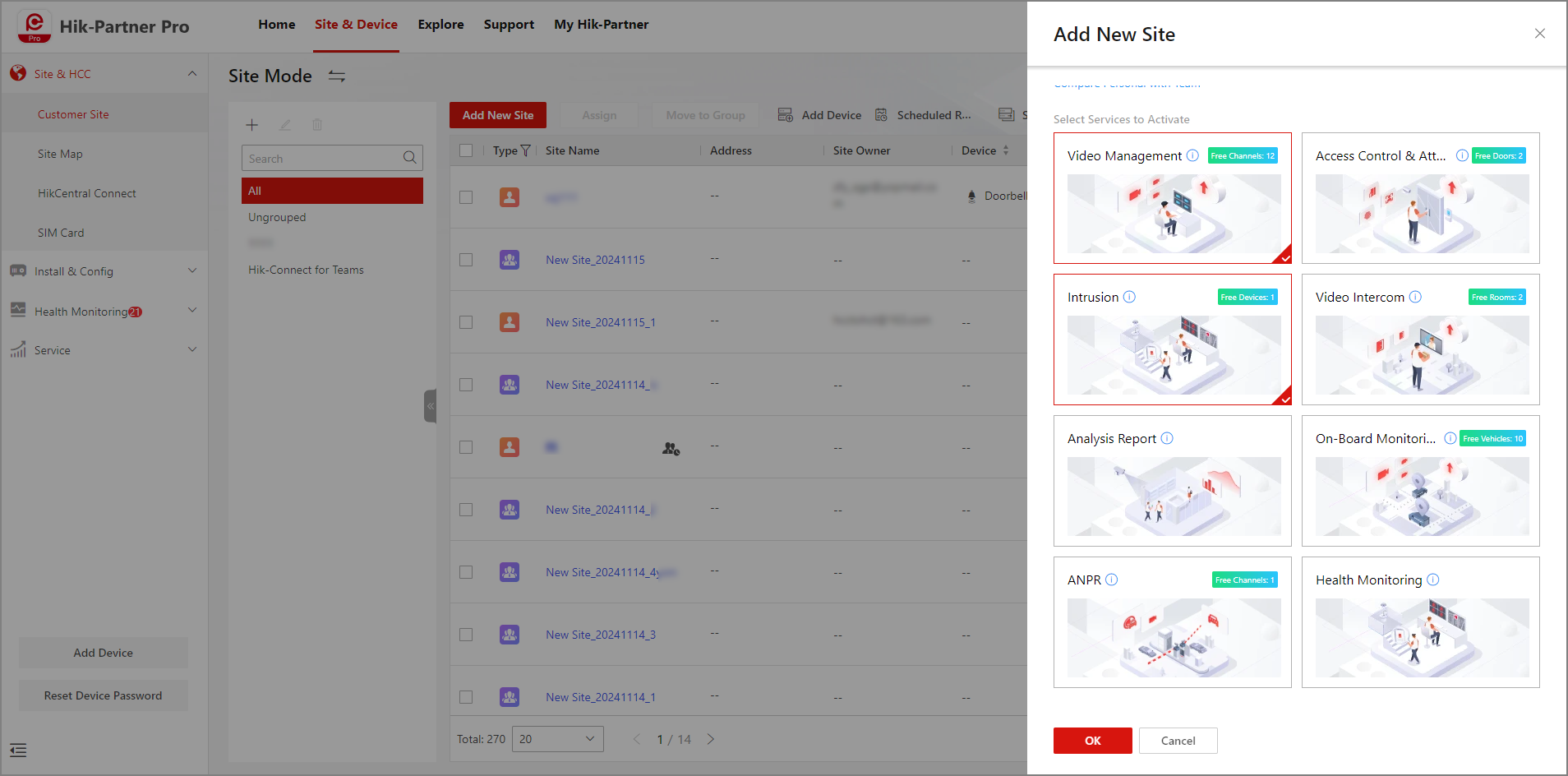Select the ANPR service card
Viewport: 1568px width, 776px height.
pos(1173,622)
